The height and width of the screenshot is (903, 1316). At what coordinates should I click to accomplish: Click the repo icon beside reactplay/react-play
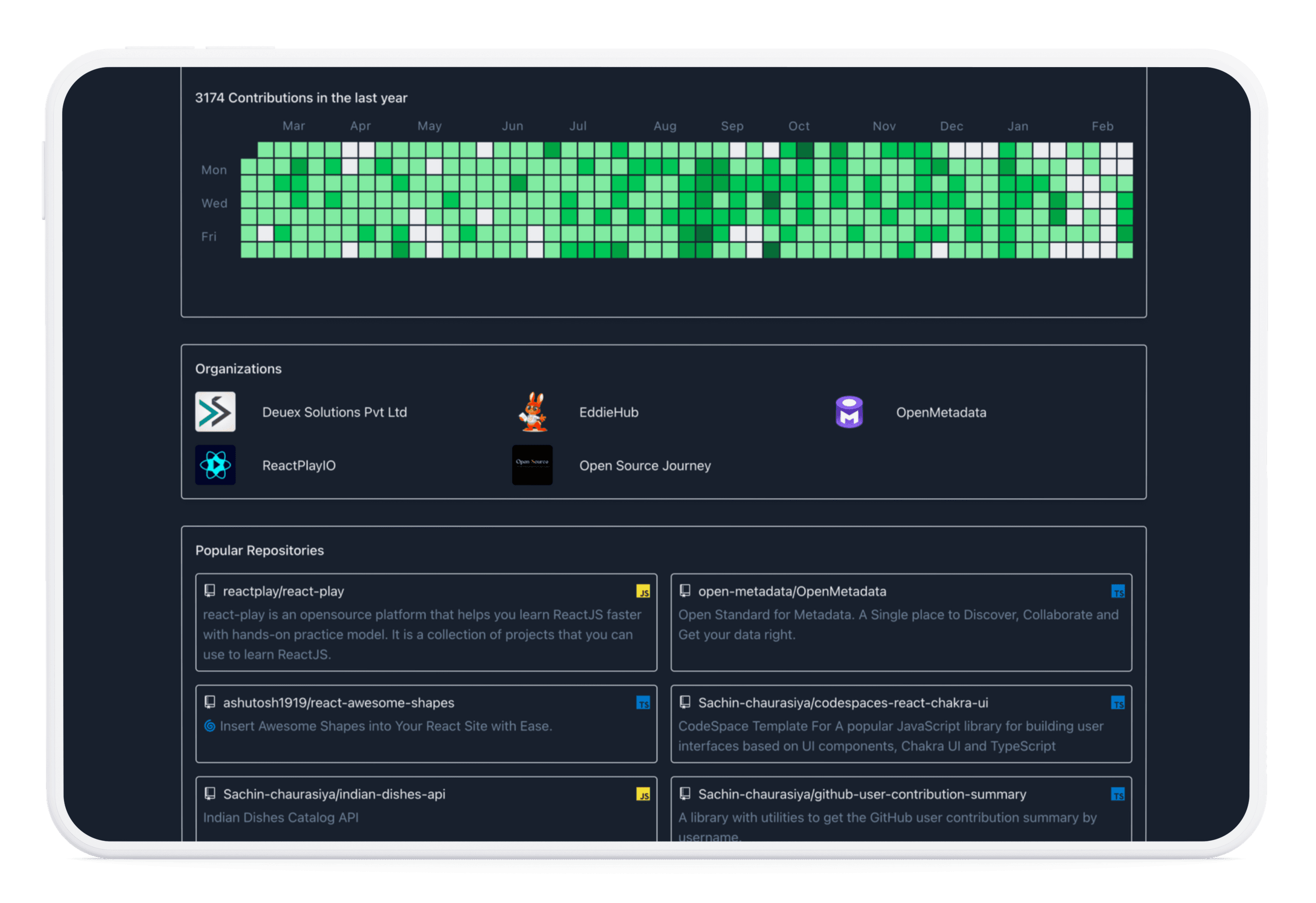click(209, 591)
